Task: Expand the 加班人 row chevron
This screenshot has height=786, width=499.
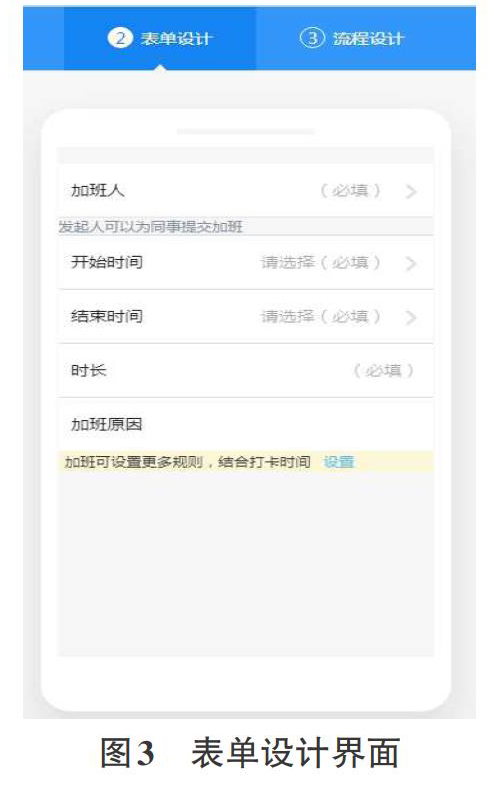Action: (411, 191)
